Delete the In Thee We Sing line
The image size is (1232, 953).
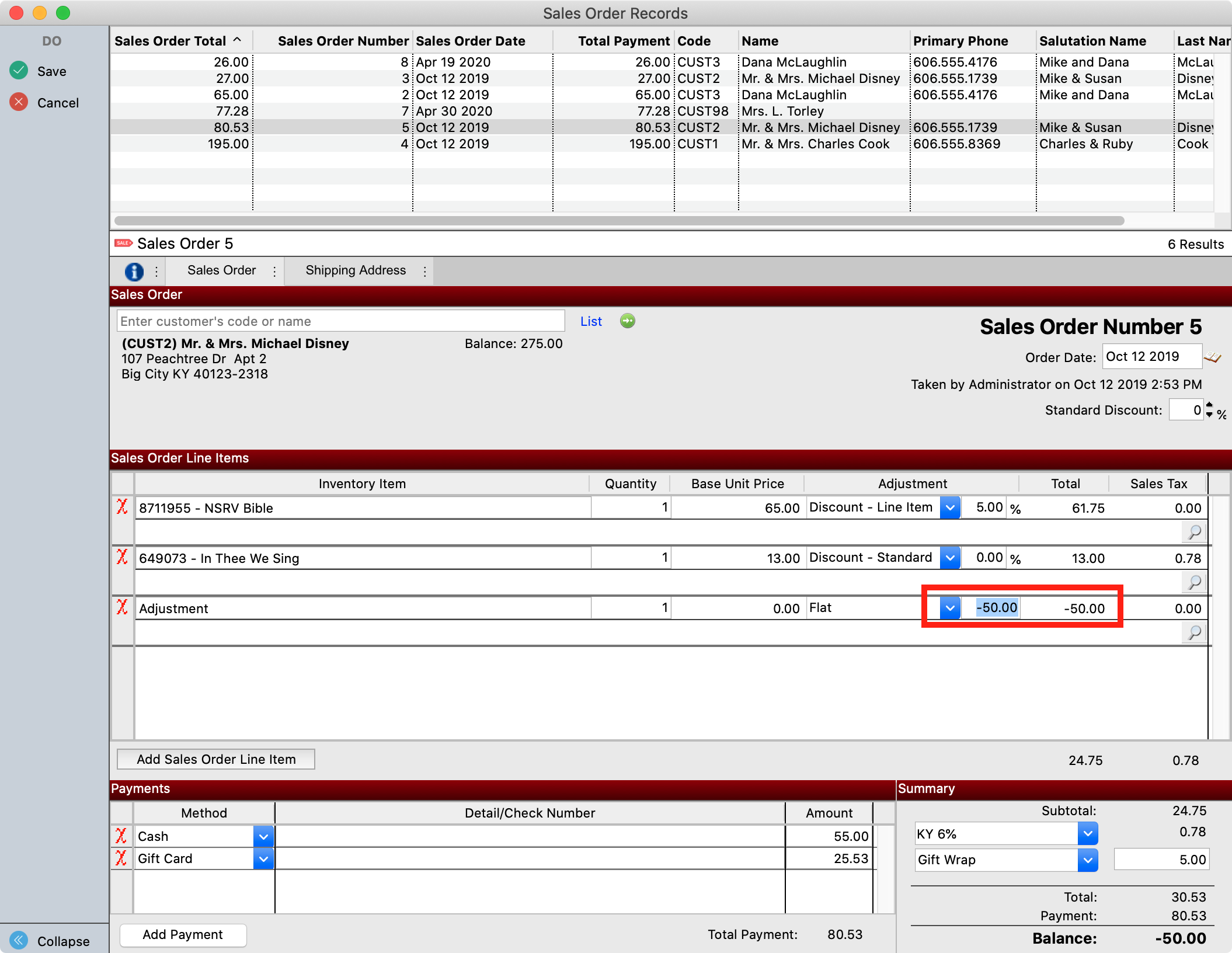point(122,557)
